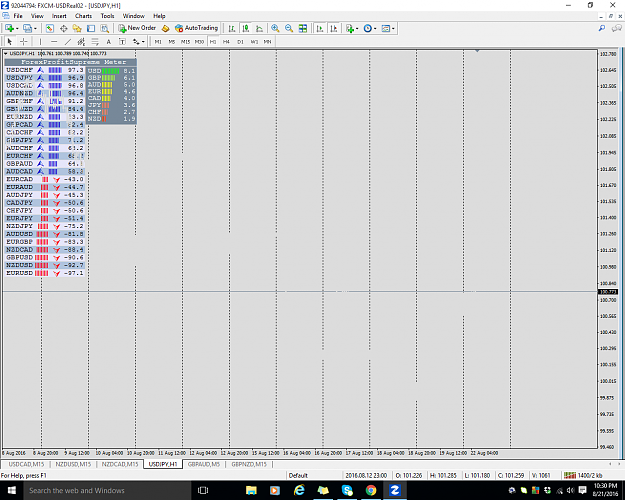The width and height of the screenshot is (625, 500).
Task: Select the Text Label tool
Action: click(x=122, y=41)
